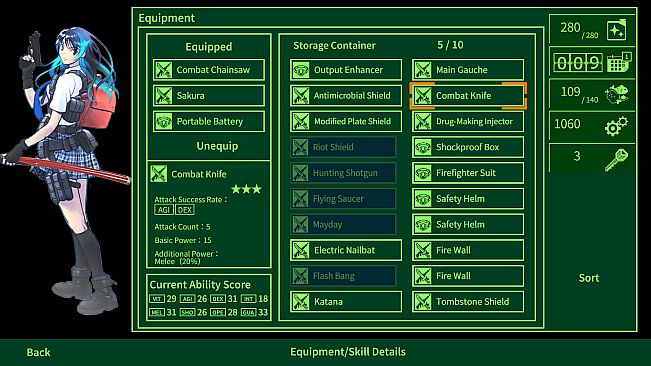
Task: Click the weapon icon on Combat Chainsaw
Action: click(163, 70)
